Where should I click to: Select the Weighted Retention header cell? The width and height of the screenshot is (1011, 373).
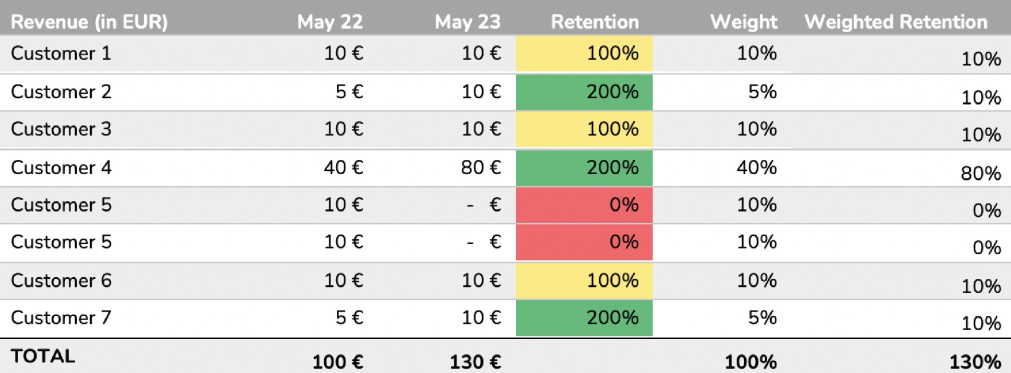(x=896, y=23)
